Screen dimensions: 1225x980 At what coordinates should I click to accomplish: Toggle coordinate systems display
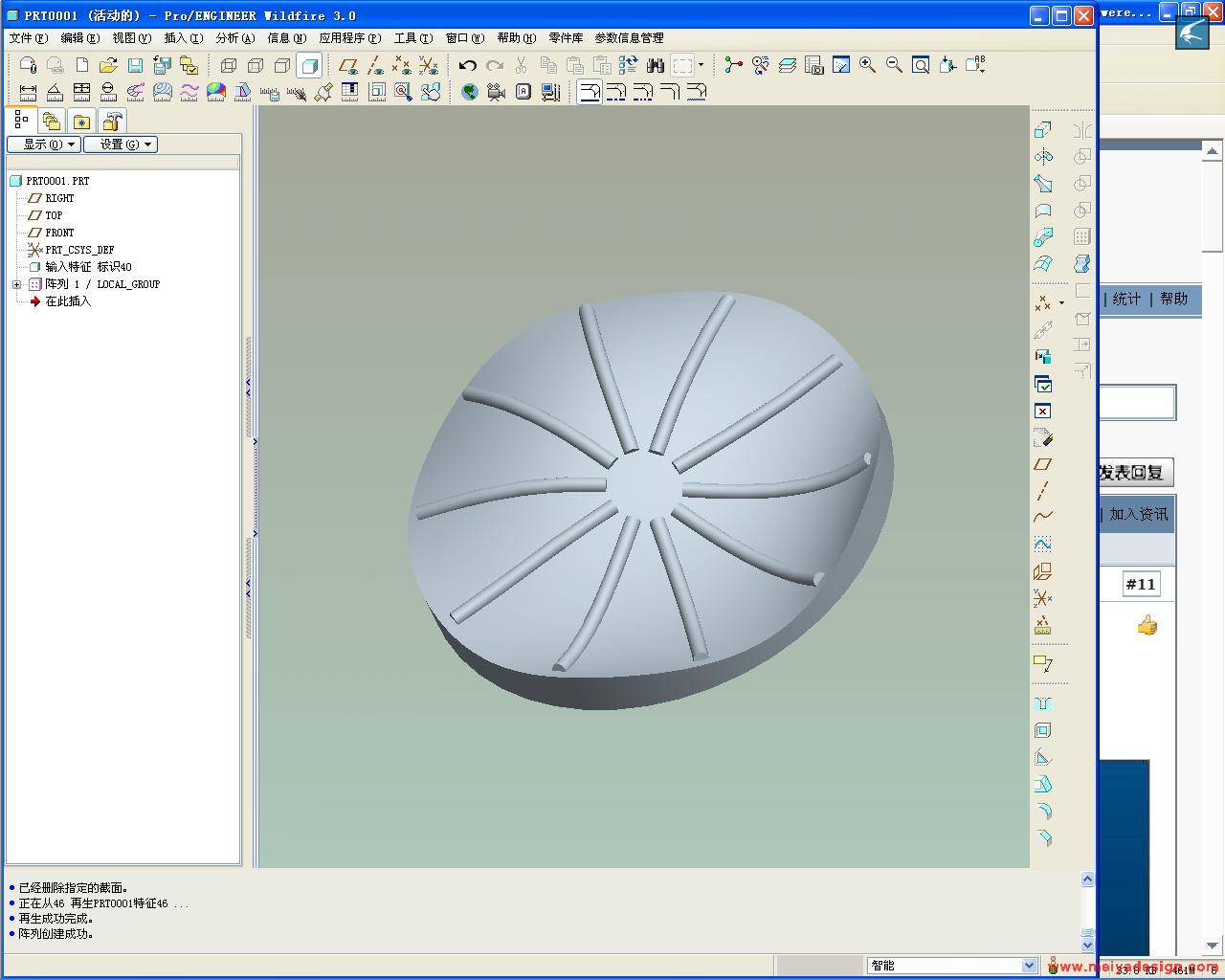[429, 65]
